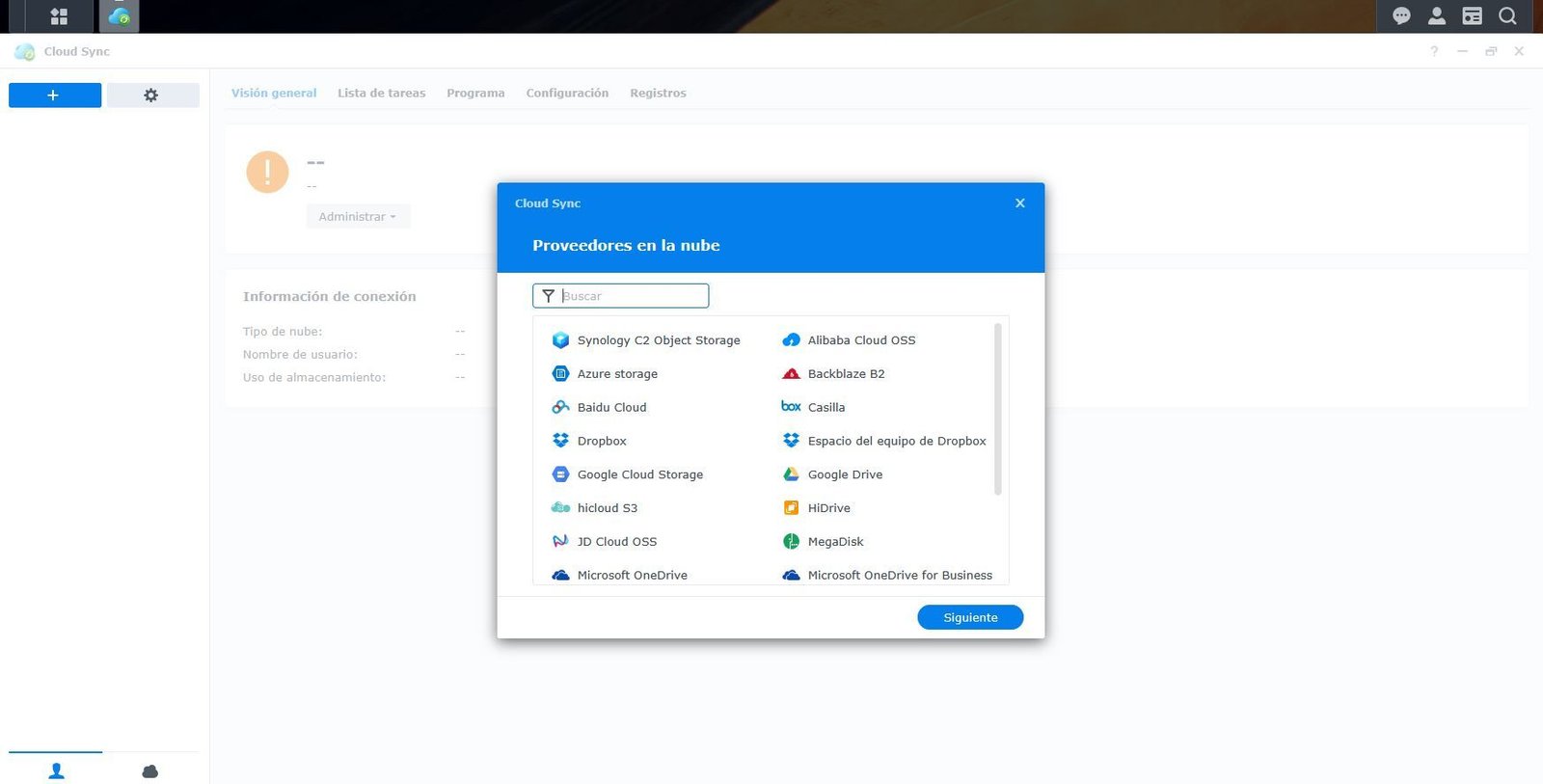Open the Programa tab
This screenshot has height=784, width=1543.
point(475,94)
